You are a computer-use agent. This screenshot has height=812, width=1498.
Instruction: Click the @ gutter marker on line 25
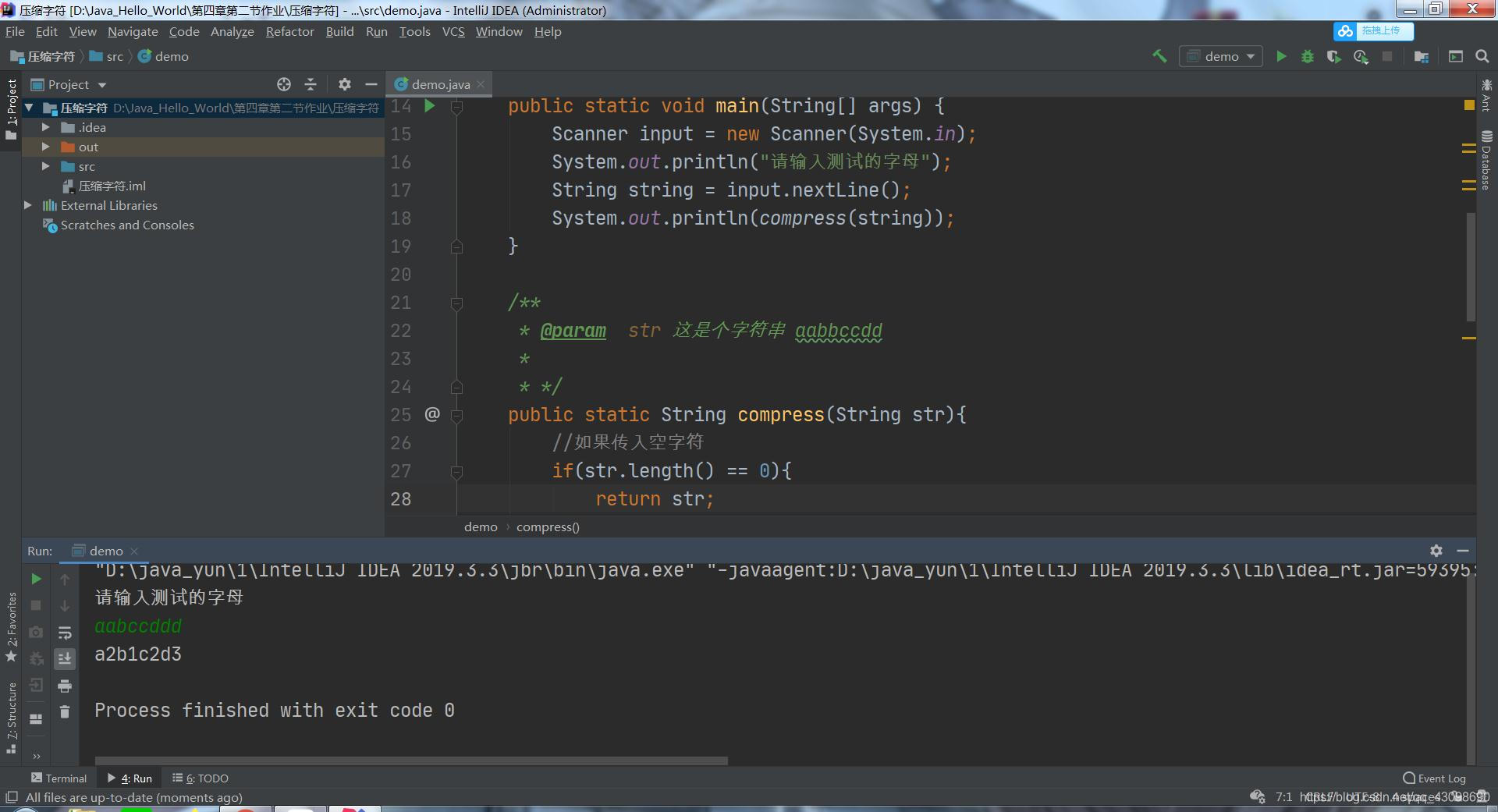pyautogui.click(x=432, y=414)
